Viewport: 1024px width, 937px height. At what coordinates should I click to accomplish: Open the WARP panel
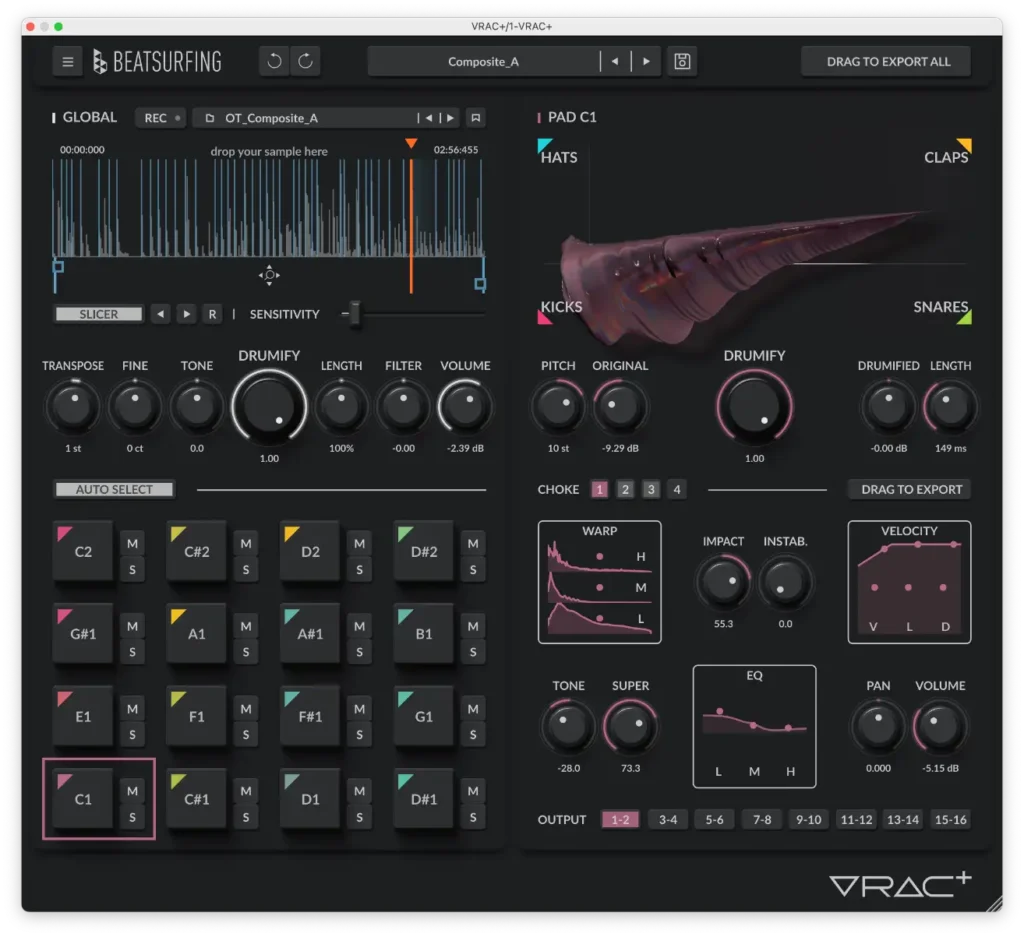tap(600, 582)
